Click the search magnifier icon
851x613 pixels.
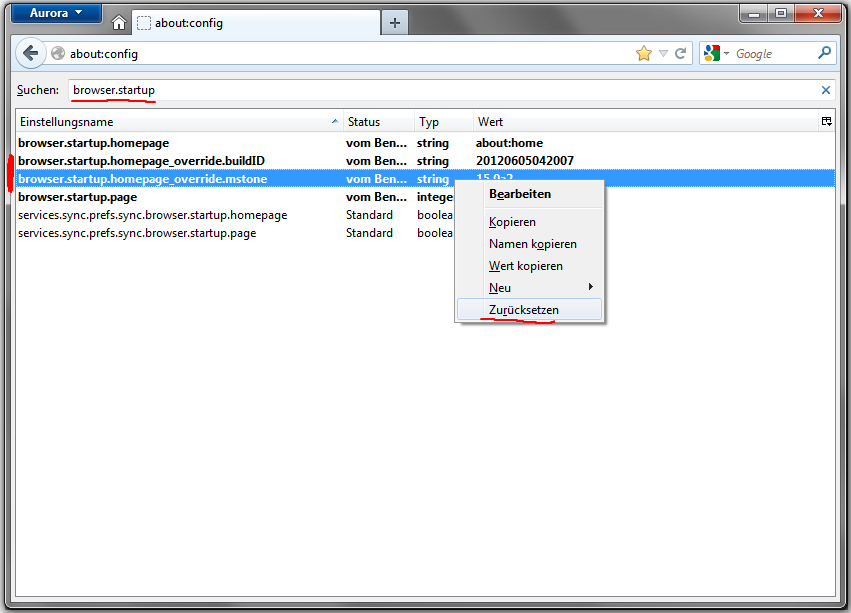(x=824, y=53)
